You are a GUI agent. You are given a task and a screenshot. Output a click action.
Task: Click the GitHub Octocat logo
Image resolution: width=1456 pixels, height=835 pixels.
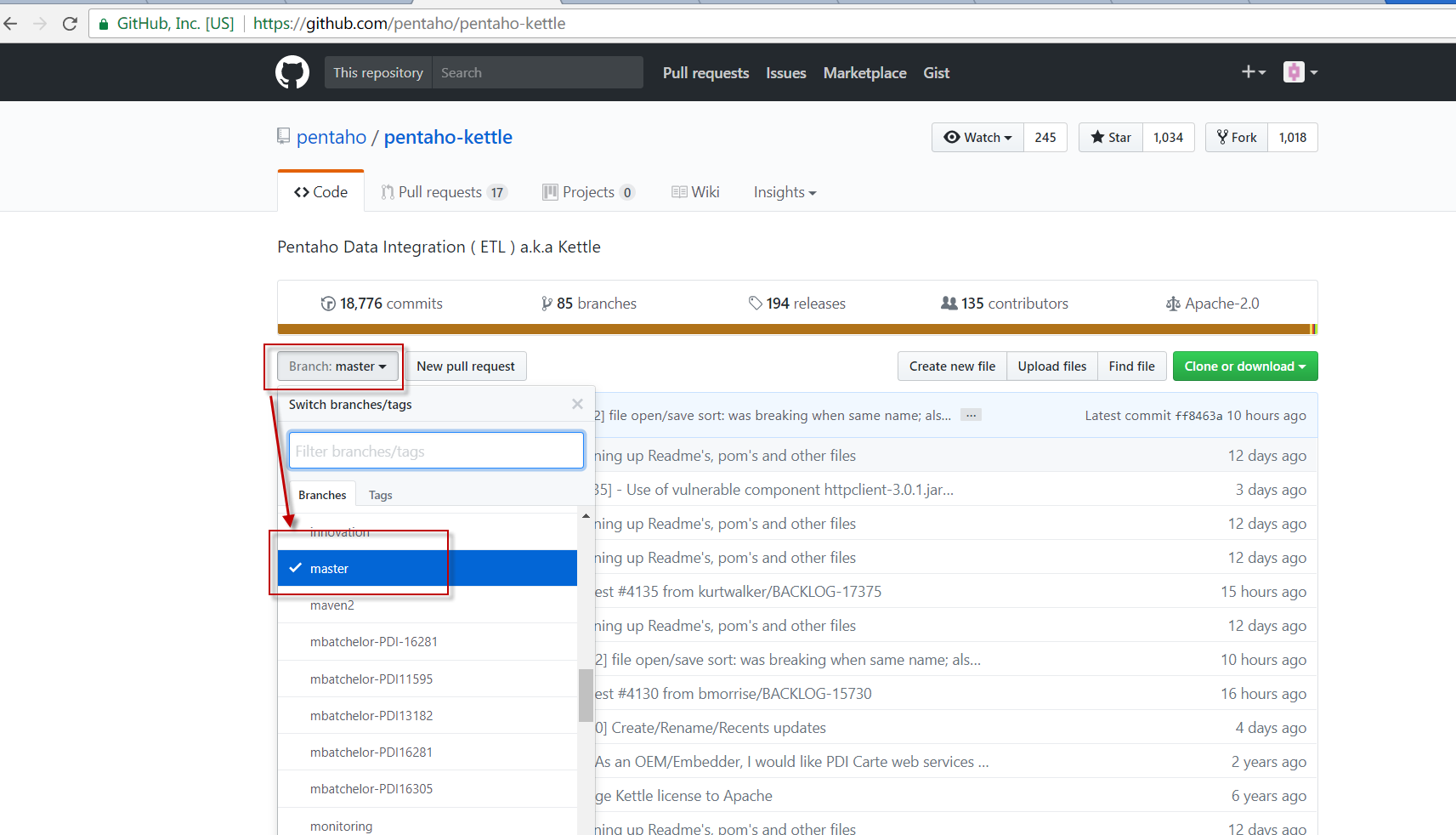click(x=292, y=72)
